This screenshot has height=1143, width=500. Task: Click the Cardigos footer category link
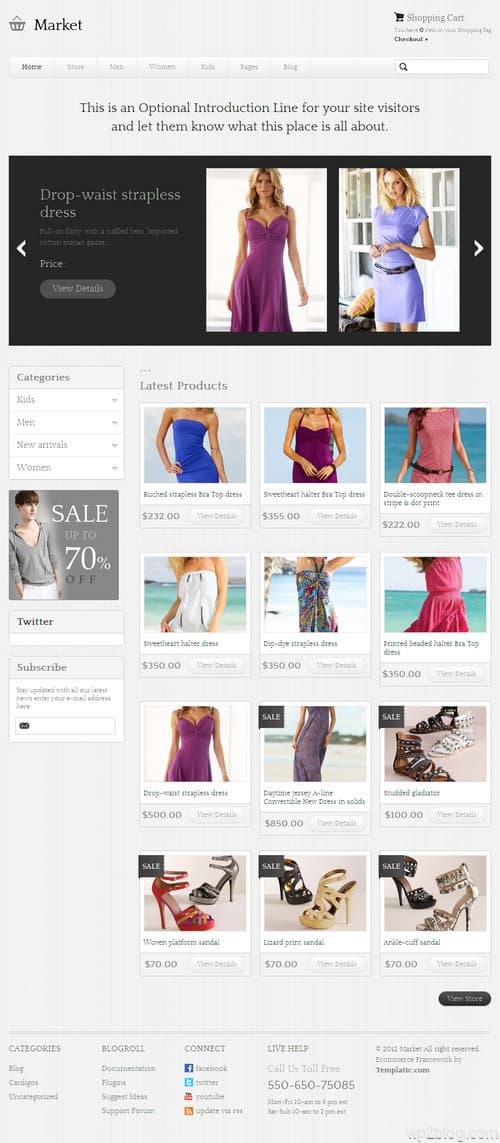23,1082
